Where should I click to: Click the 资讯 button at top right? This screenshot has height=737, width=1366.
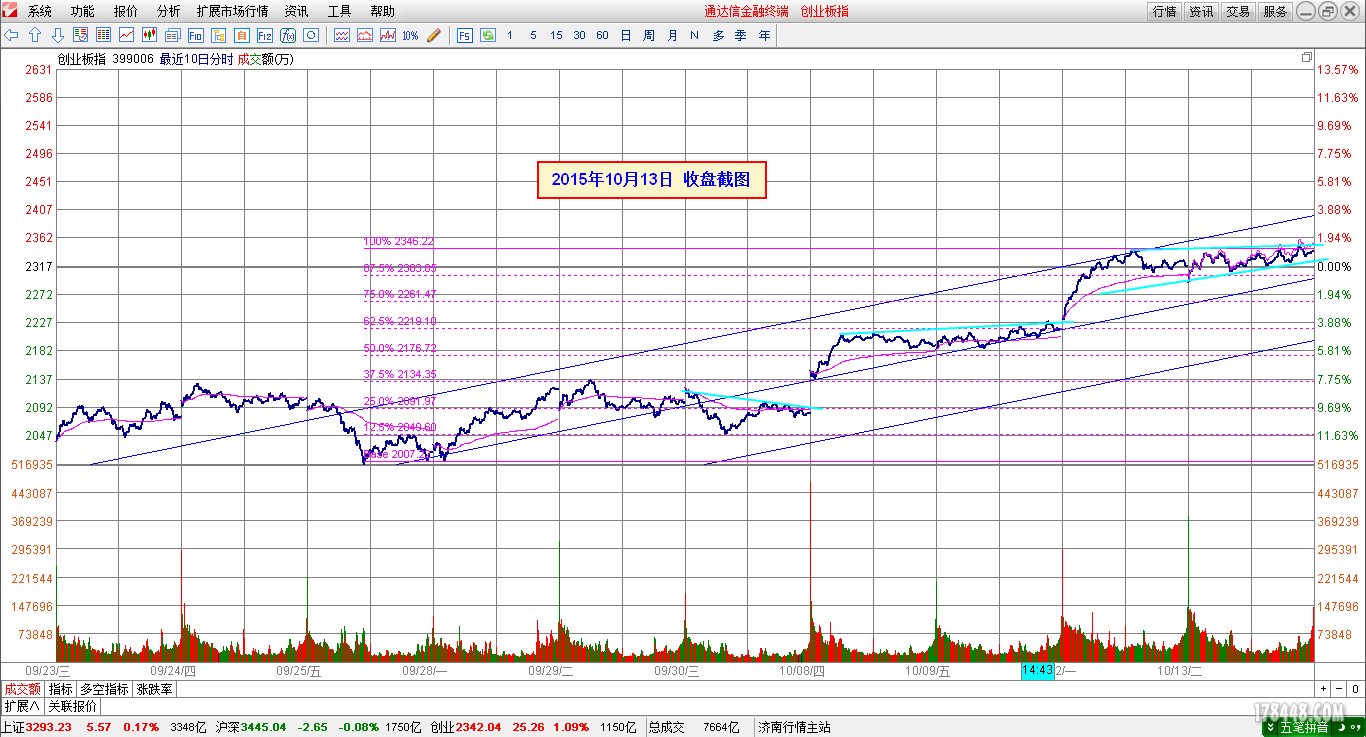click(1201, 11)
